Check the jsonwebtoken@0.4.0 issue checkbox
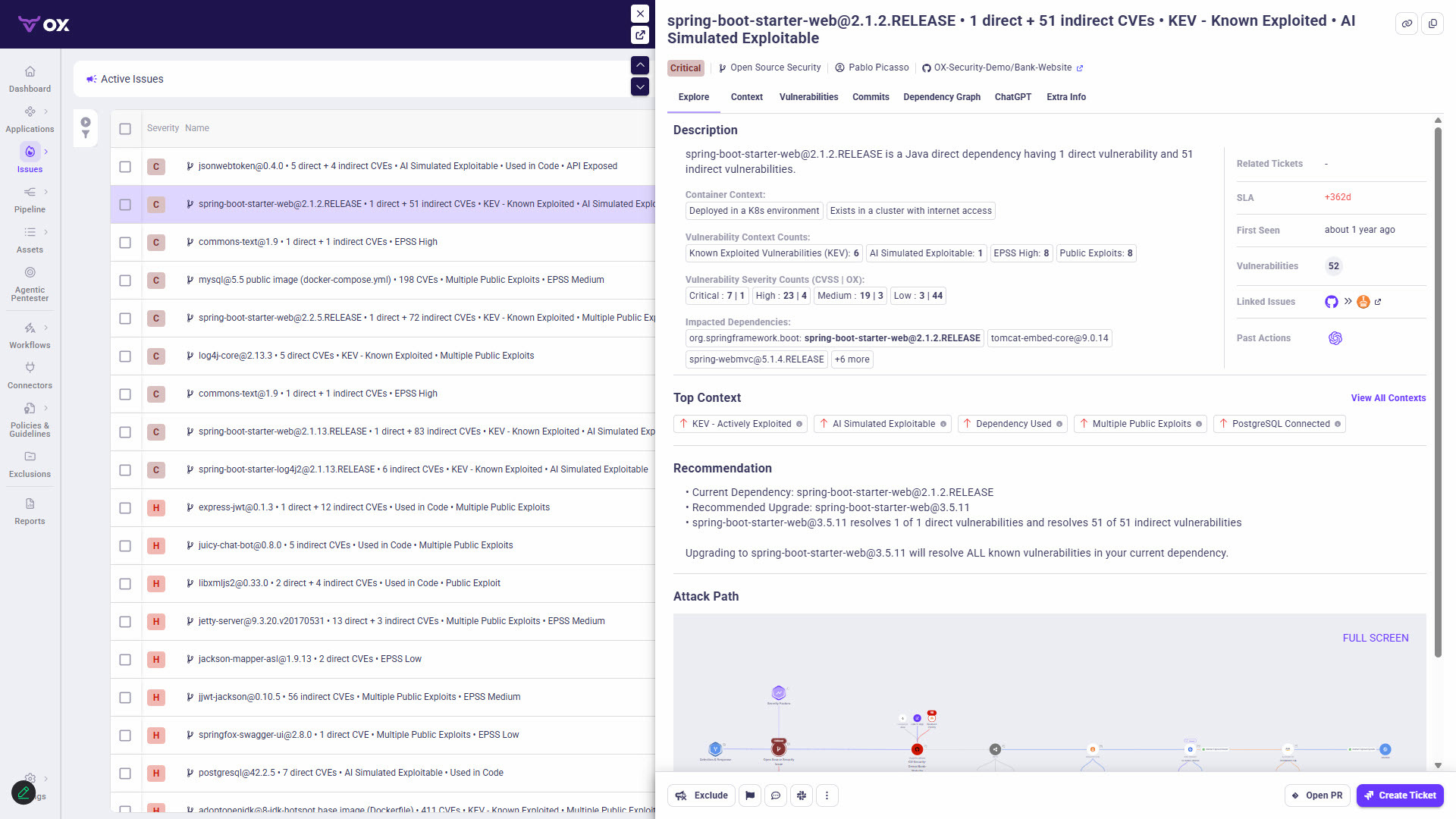 [125, 167]
